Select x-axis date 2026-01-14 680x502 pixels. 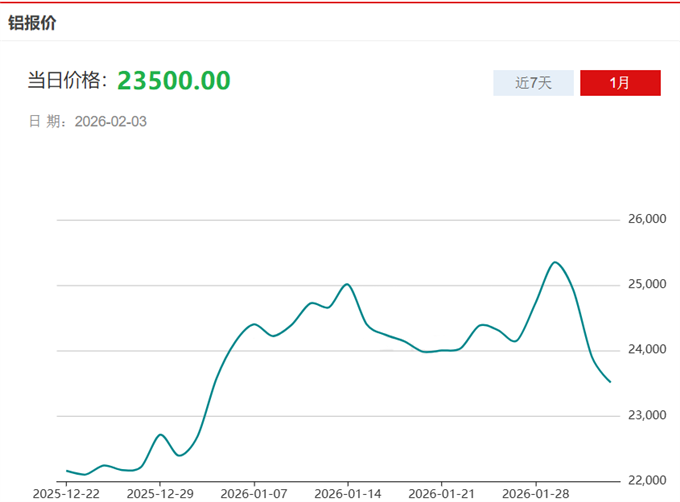[348, 493]
